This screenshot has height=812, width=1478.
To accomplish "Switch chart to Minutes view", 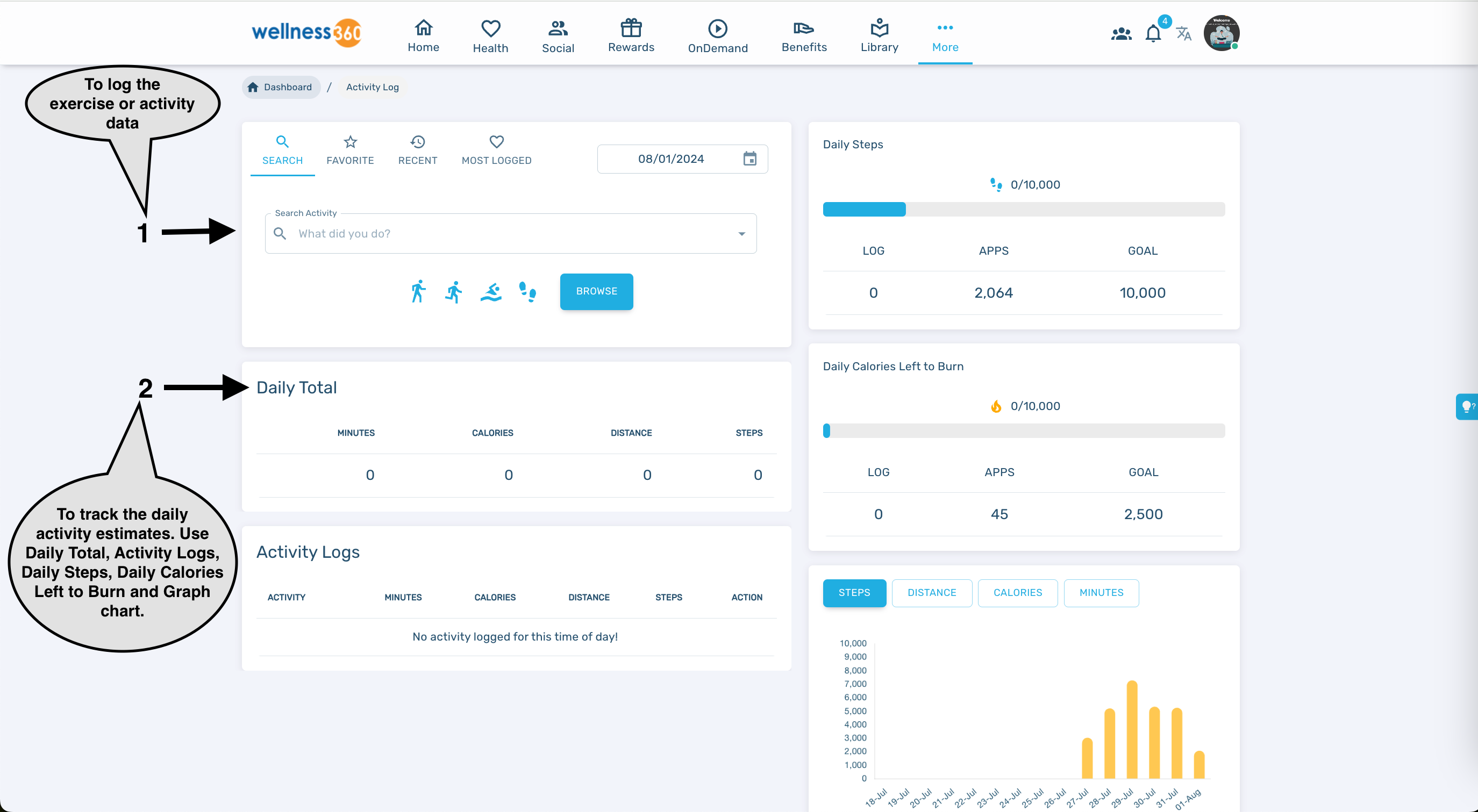I will (x=1101, y=592).
